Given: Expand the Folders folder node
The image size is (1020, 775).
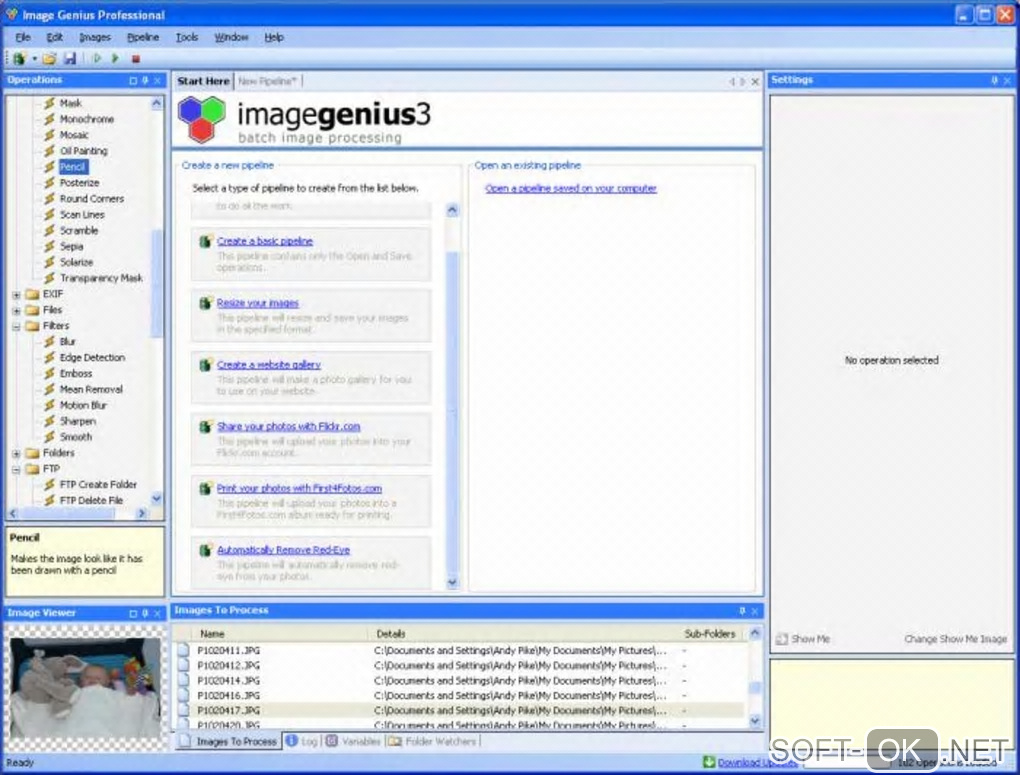Looking at the screenshot, I should 16,454.
